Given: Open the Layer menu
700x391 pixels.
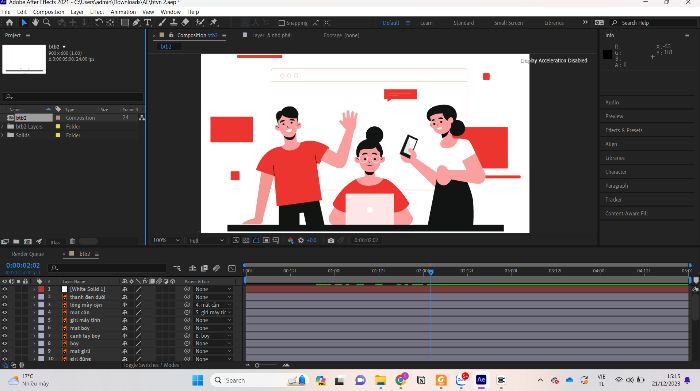Looking at the screenshot, I should click(x=77, y=12).
